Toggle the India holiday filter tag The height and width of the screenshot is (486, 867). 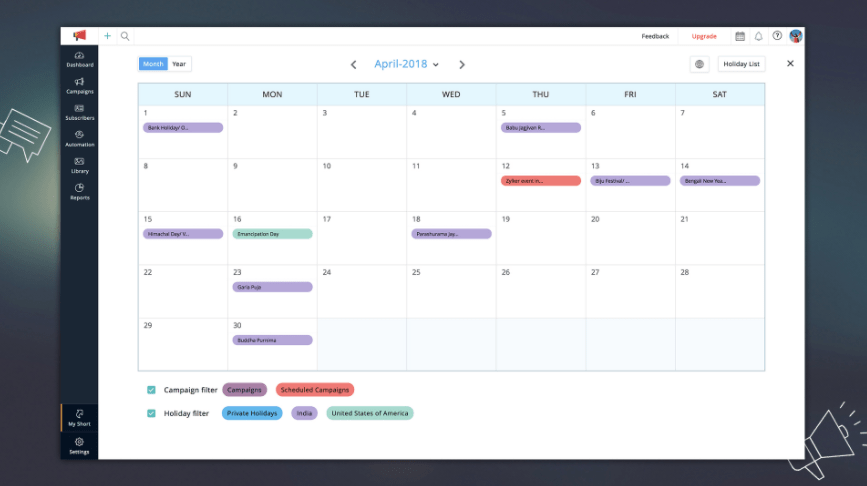click(304, 413)
